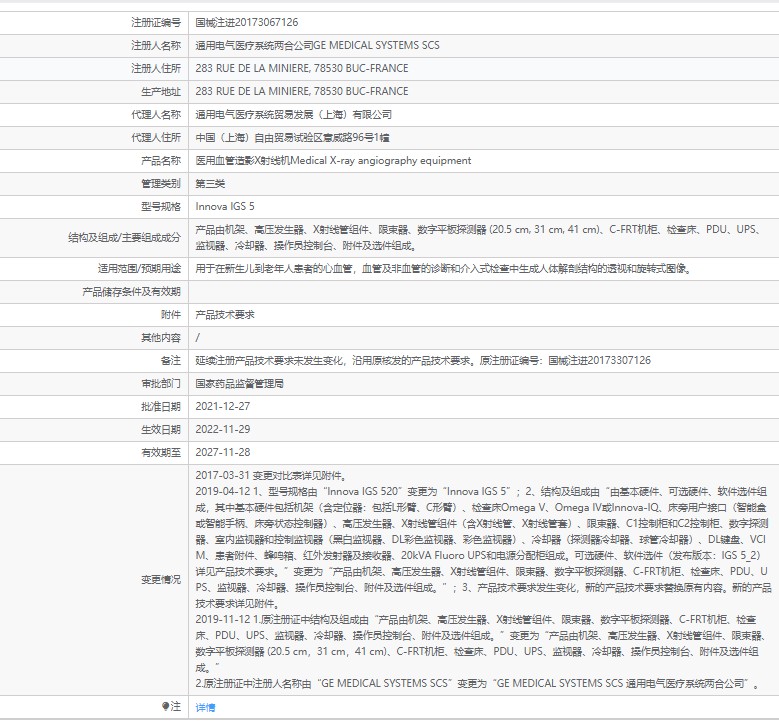Click the 有效期至 label
The width and height of the screenshot is (779, 727).
[161, 453]
